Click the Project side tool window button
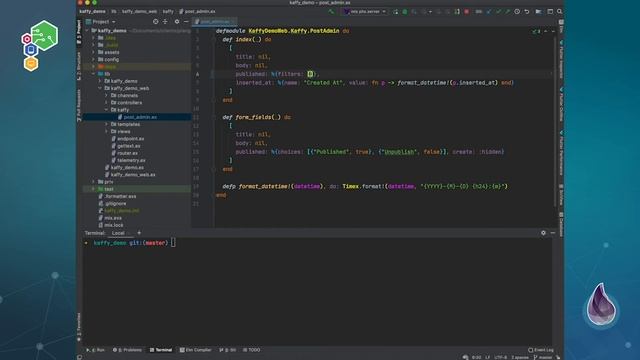Viewport: 640px width, 360px height. tap(79, 31)
